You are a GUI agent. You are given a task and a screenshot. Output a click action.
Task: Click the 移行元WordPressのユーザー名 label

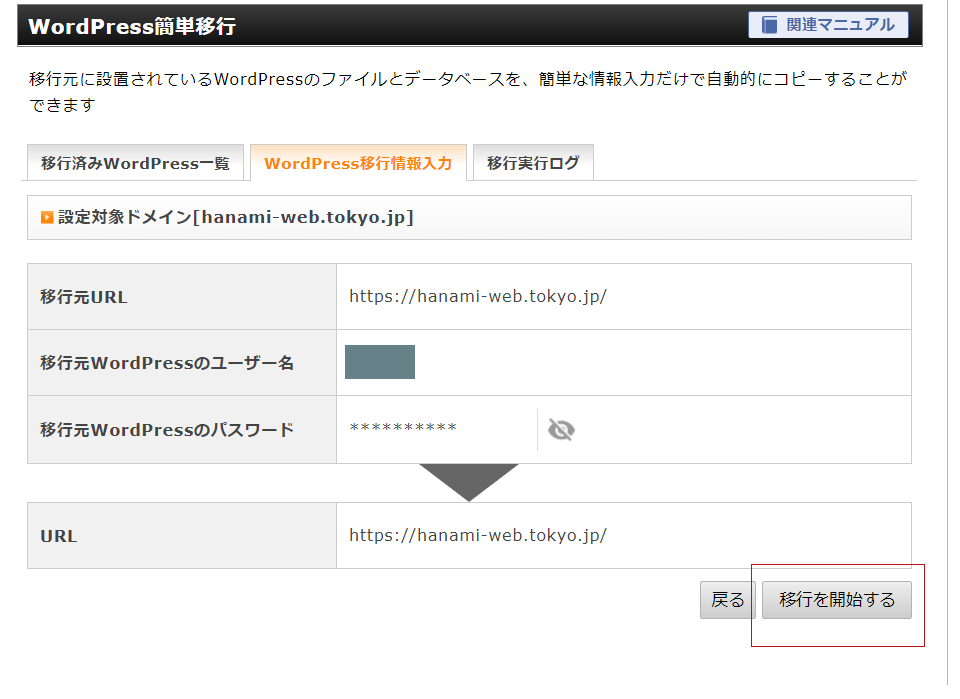point(167,363)
